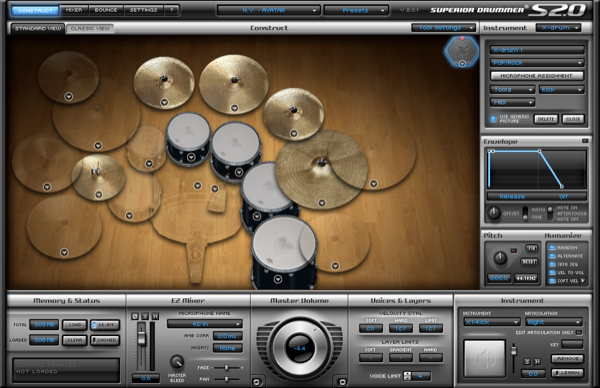Switch to the Mixer tab
Screen dimensions: 600x388
pos(74,10)
